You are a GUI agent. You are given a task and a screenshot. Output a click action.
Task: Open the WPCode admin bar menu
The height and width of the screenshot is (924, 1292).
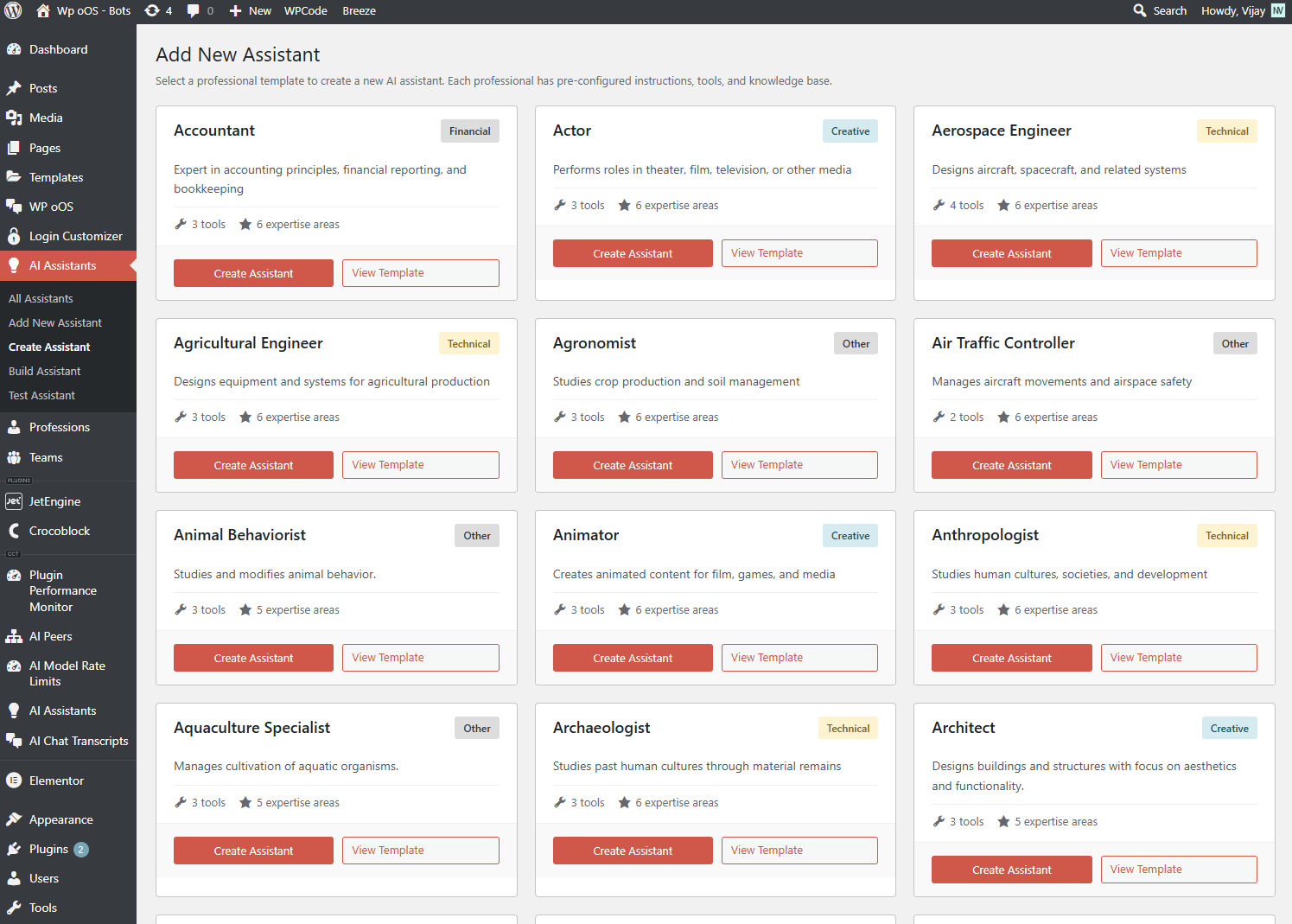pyautogui.click(x=306, y=10)
